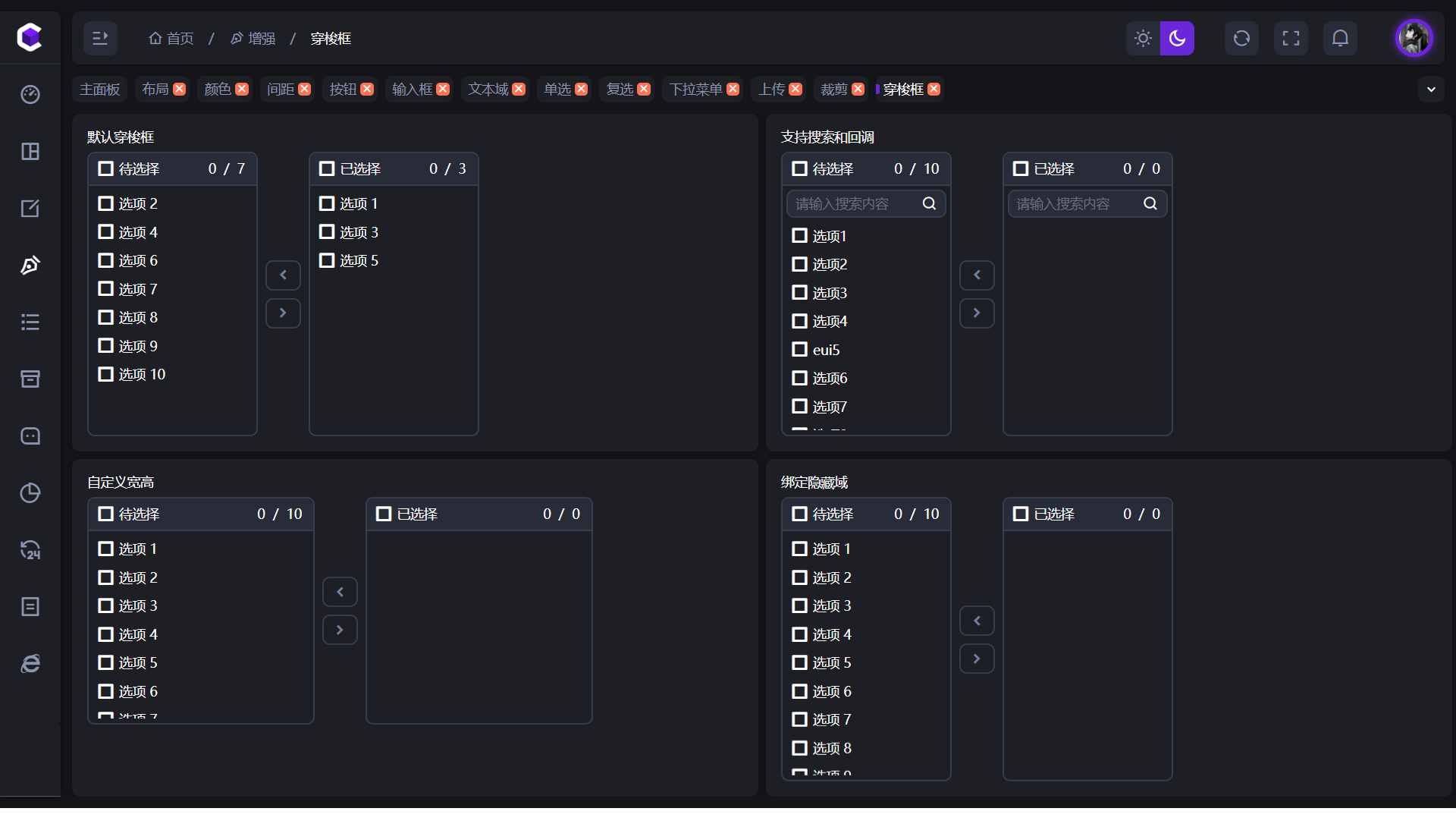This screenshot has height=824, width=1456.
Task: Click move-left arrow in hidden field transfer
Action: pyautogui.click(x=977, y=621)
